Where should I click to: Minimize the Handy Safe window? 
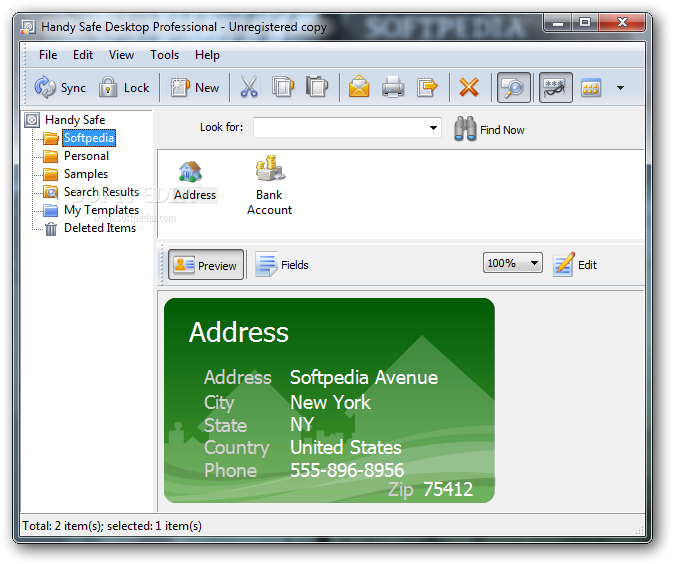(x=558, y=22)
